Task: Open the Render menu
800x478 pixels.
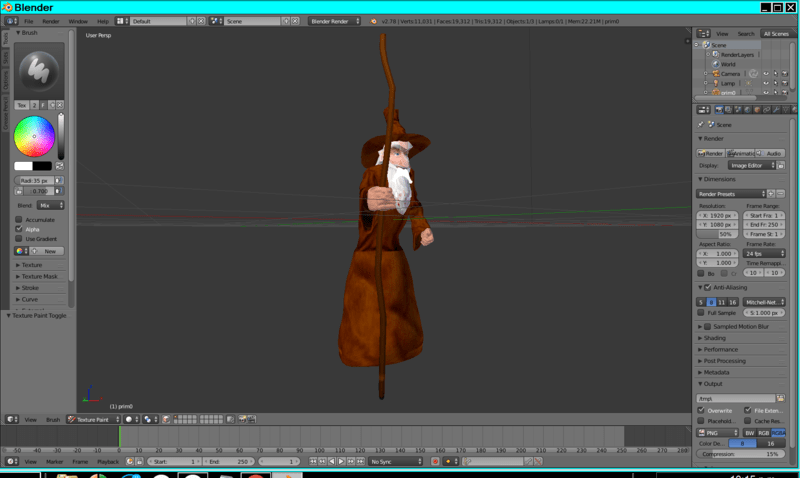Action: click(50, 20)
